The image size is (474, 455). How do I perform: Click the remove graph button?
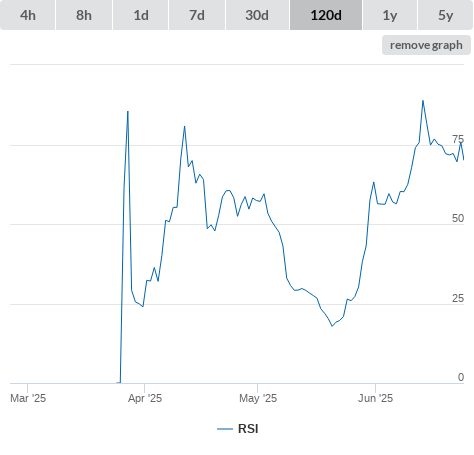426,45
